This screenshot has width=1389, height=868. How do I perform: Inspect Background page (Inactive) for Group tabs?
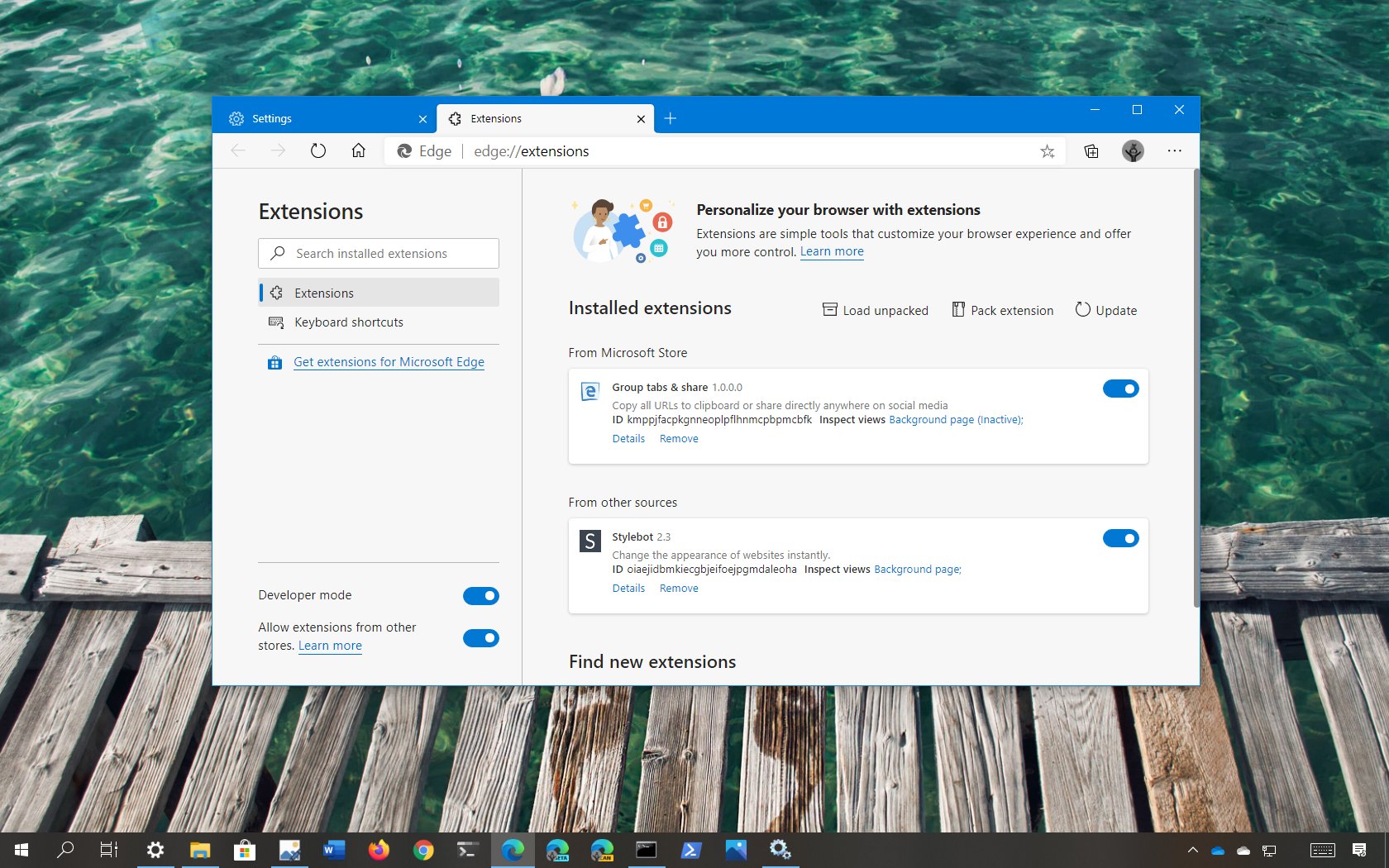(956, 420)
